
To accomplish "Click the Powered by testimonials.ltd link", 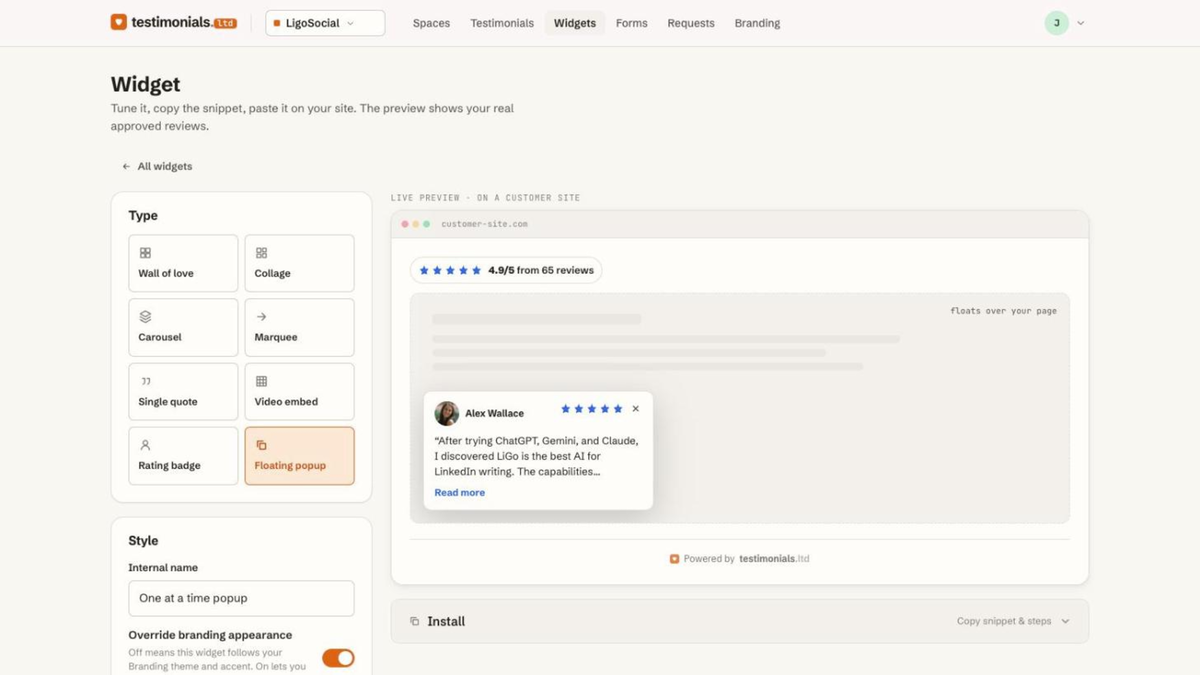I will [739, 559].
